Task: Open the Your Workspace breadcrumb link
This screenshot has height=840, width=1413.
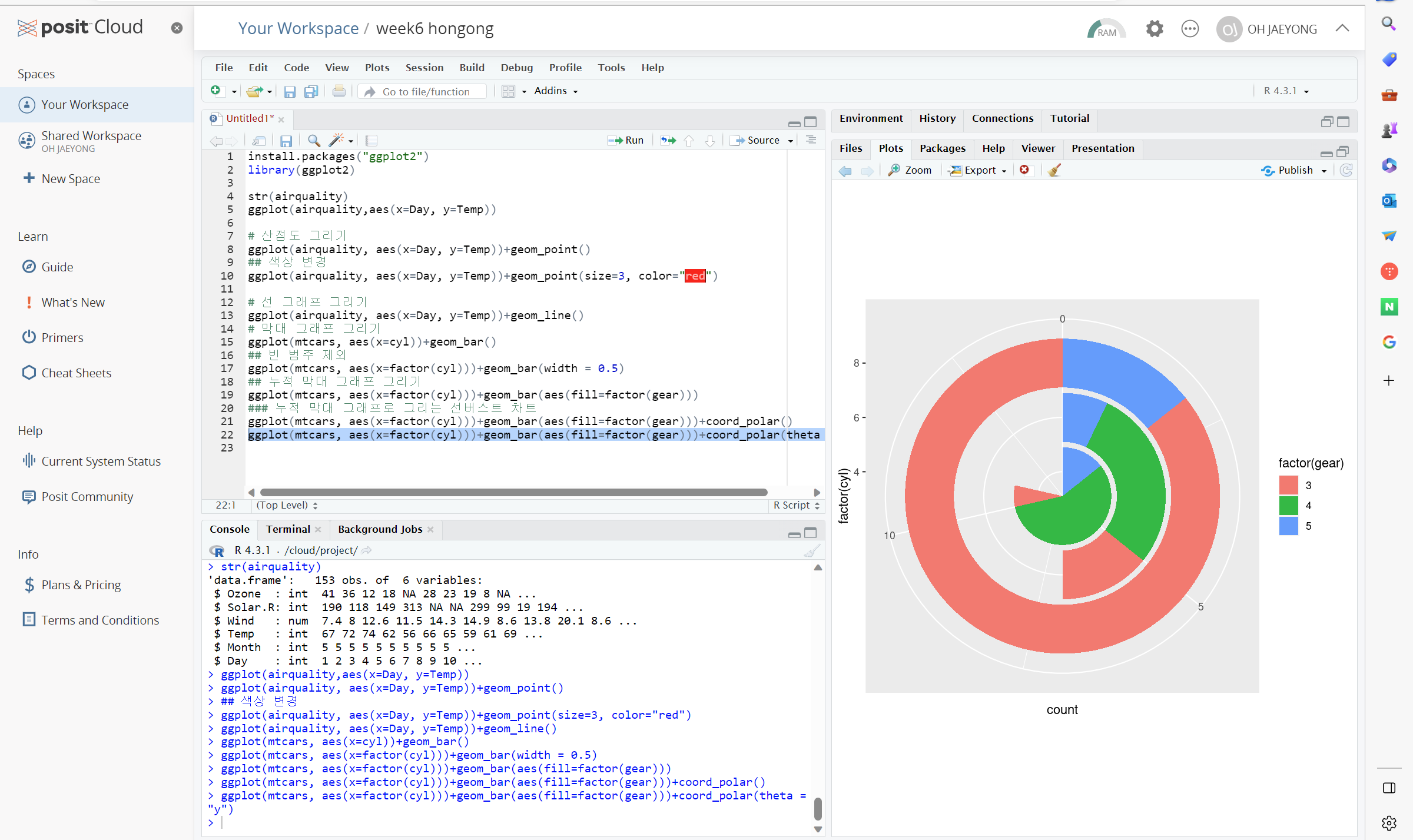Action: pos(298,29)
